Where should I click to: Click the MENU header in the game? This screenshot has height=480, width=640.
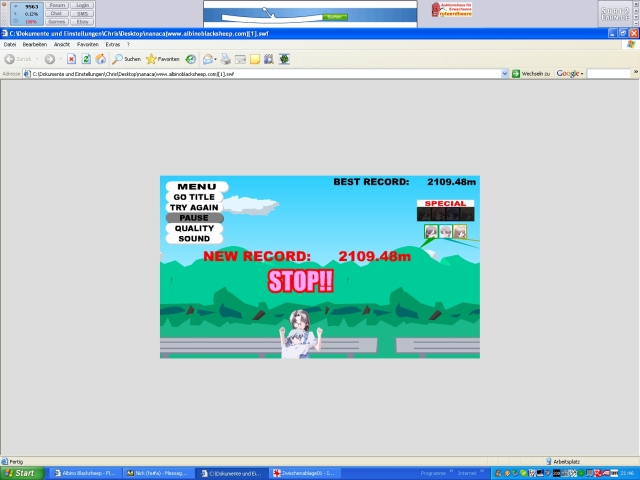tap(197, 187)
